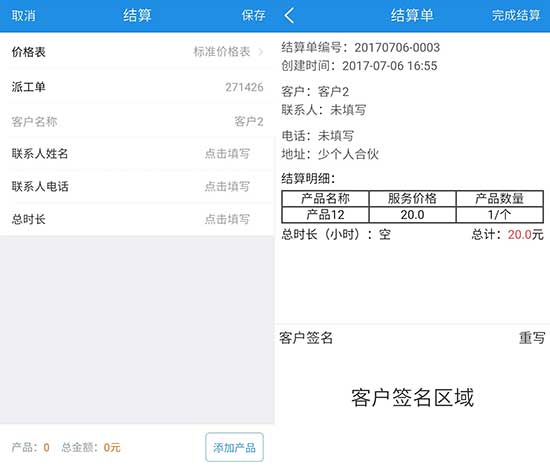The width and height of the screenshot is (550, 469).
Task: Tap the 产品数量 column header
Action: [499, 199]
